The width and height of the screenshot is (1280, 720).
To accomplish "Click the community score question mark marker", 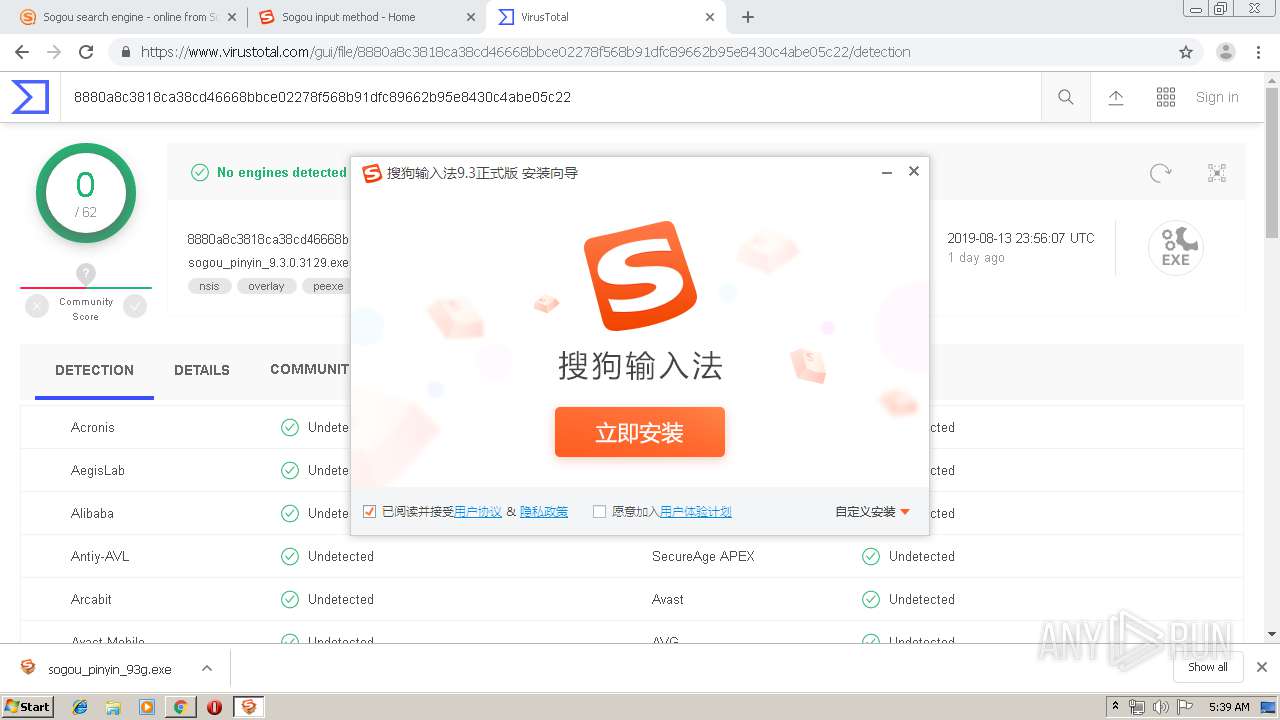I will pyautogui.click(x=86, y=273).
